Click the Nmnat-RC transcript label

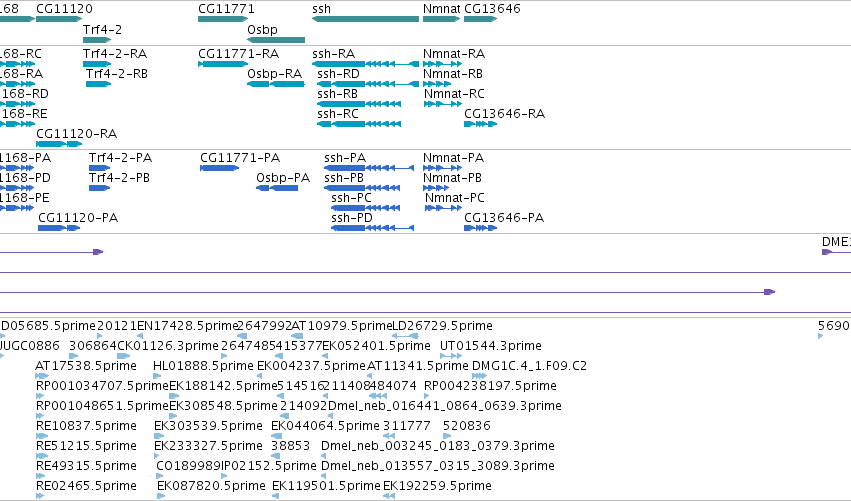tap(454, 94)
